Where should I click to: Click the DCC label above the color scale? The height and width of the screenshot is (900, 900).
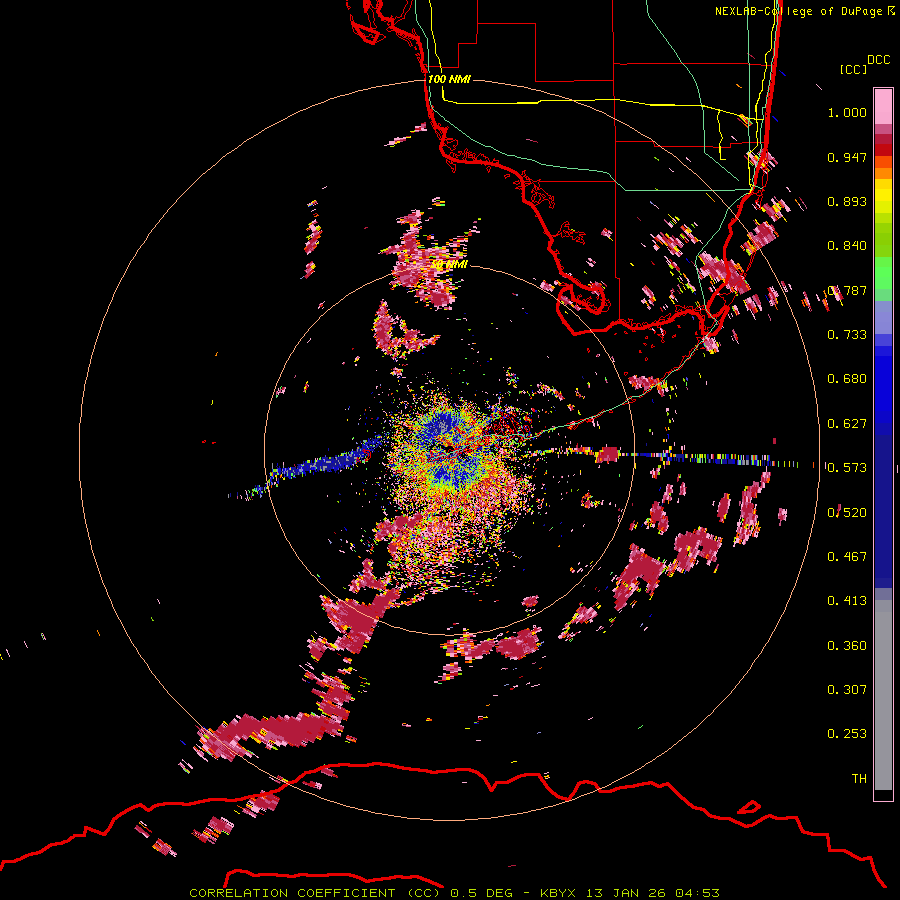[878, 60]
